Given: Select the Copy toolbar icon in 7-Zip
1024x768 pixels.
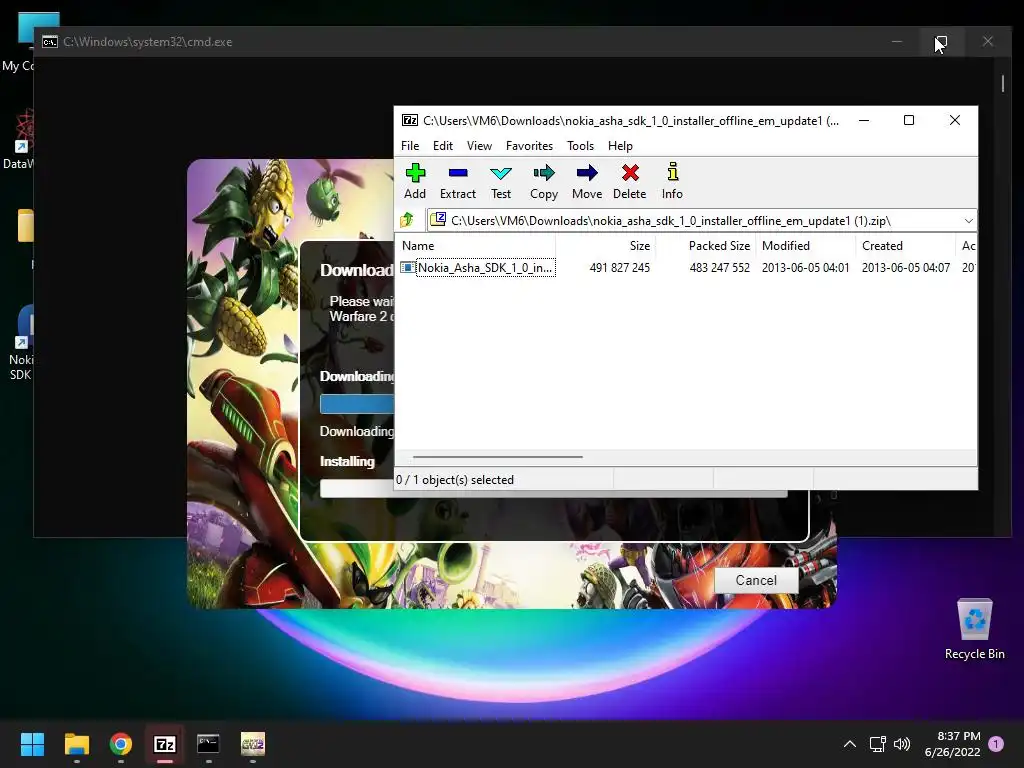Looking at the screenshot, I should click(544, 182).
